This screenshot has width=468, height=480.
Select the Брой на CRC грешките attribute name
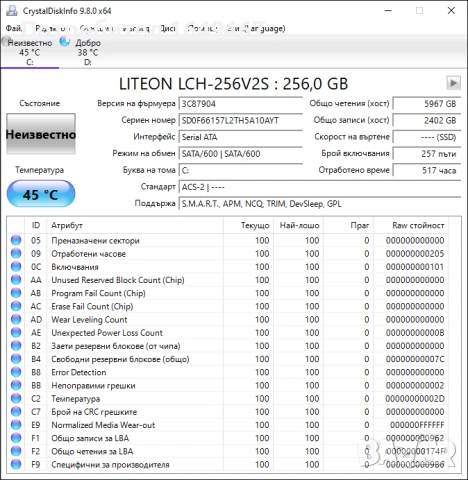coord(94,412)
